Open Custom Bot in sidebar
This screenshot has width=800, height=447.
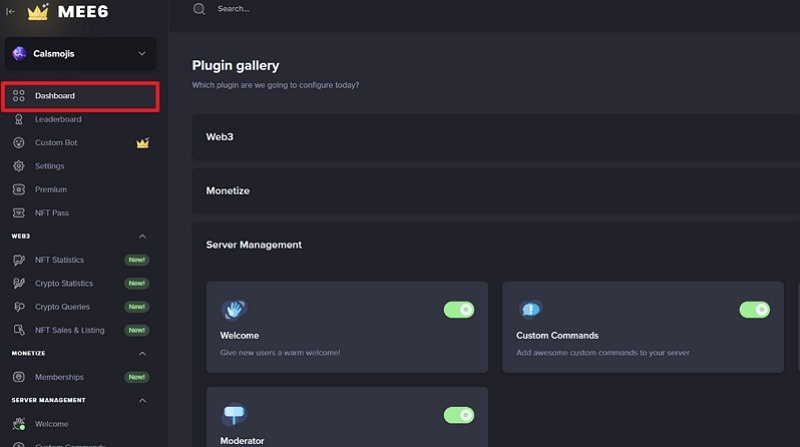point(56,142)
